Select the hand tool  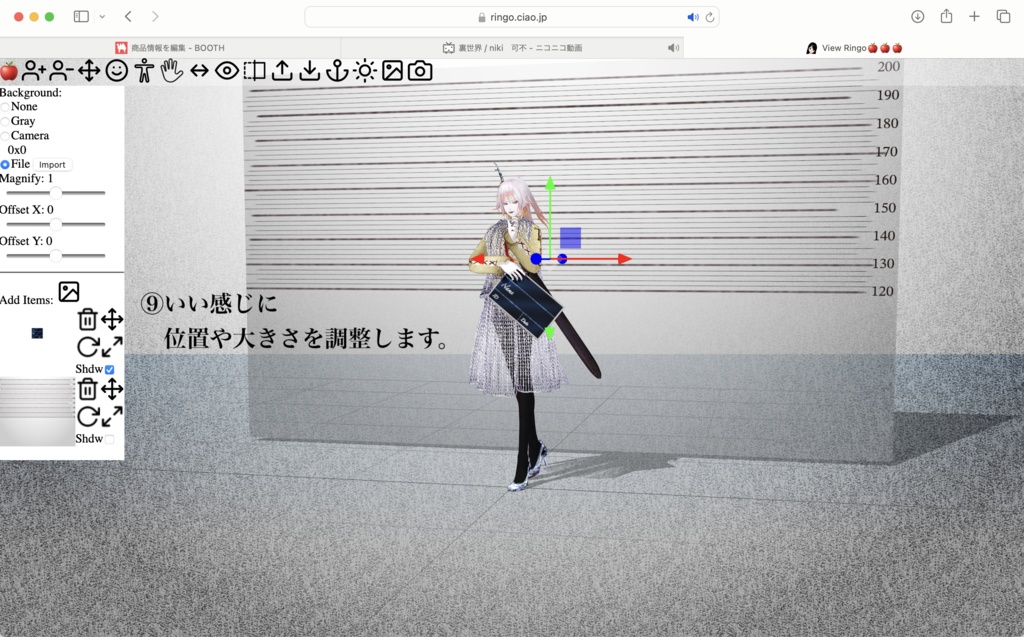(x=171, y=70)
